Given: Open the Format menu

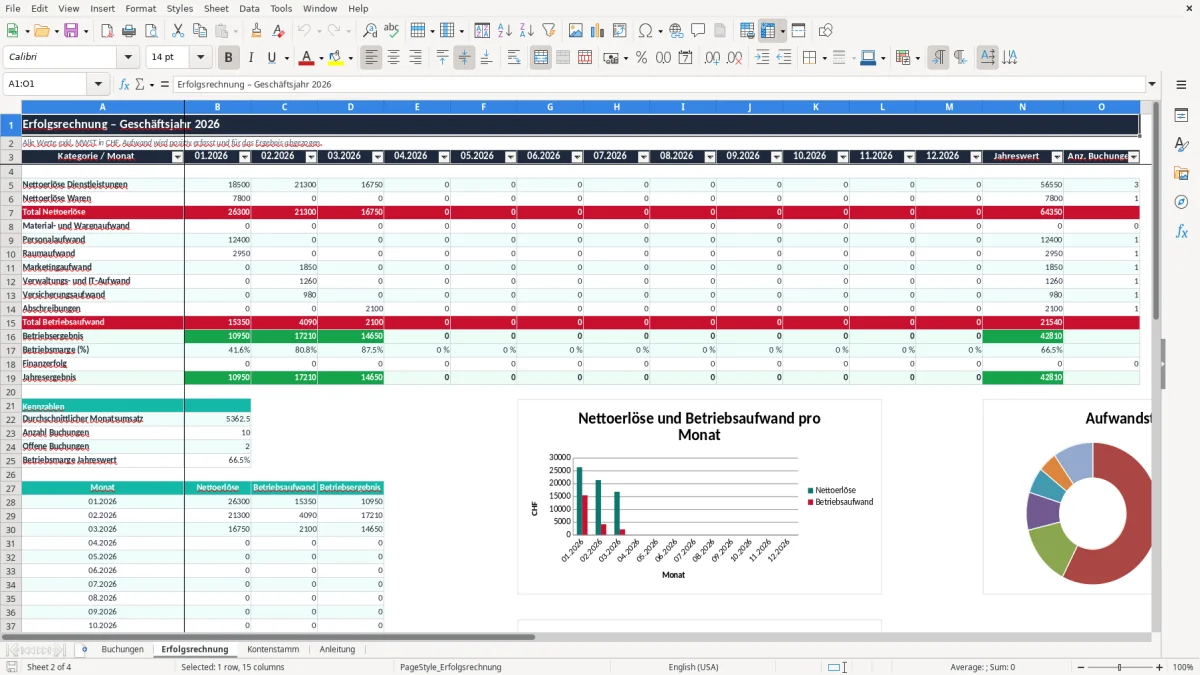Looking at the screenshot, I should [x=140, y=8].
